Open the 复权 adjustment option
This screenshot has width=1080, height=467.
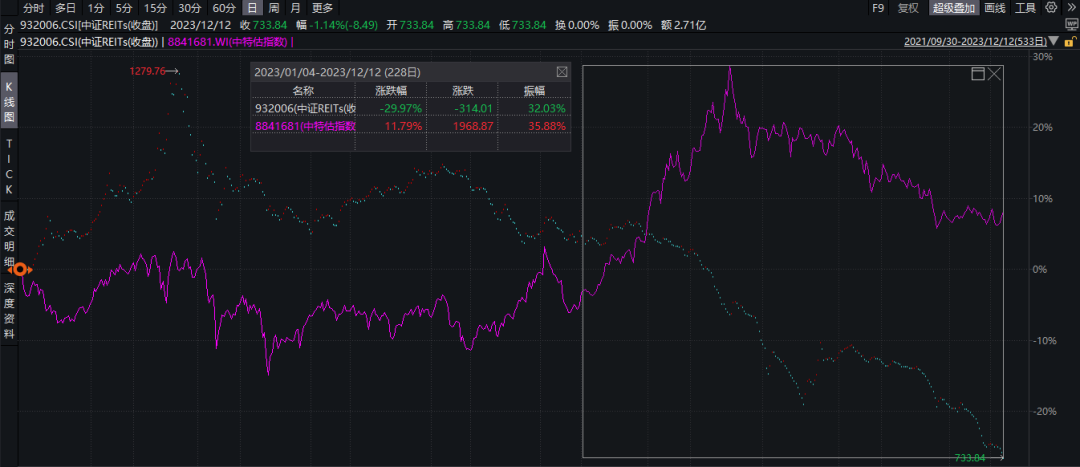click(x=908, y=8)
